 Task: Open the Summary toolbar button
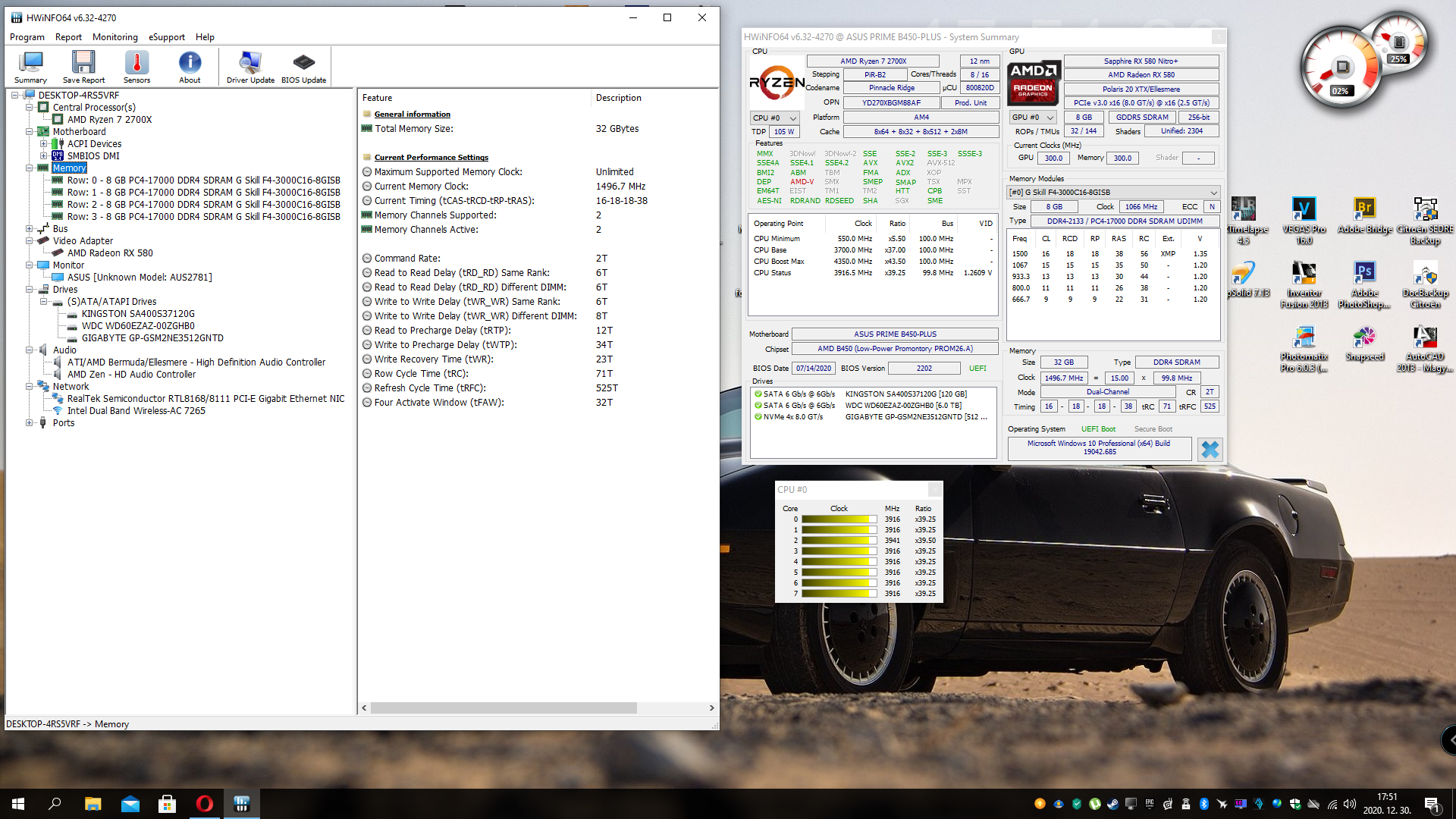point(30,67)
